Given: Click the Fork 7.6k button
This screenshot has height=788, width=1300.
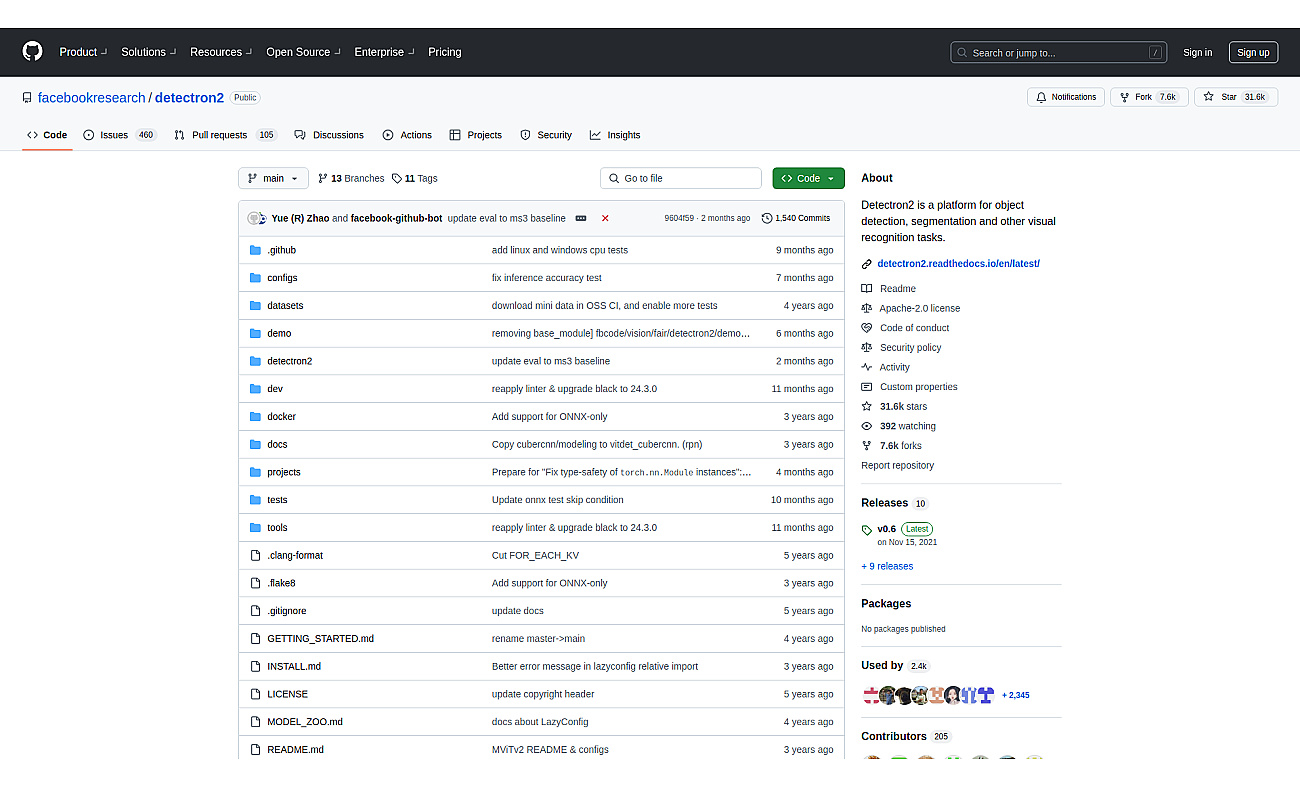Looking at the screenshot, I should [1149, 97].
